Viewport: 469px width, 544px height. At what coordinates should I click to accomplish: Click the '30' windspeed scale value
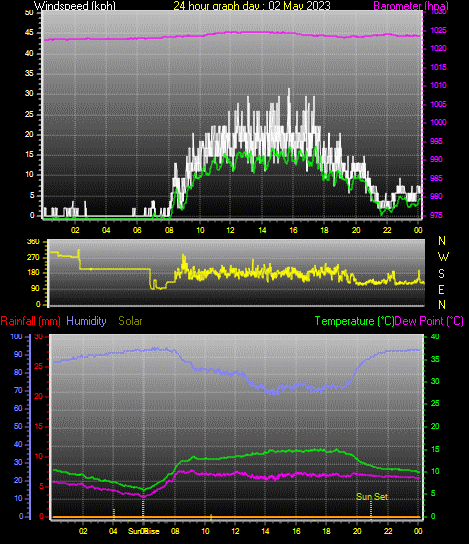(29, 94)
